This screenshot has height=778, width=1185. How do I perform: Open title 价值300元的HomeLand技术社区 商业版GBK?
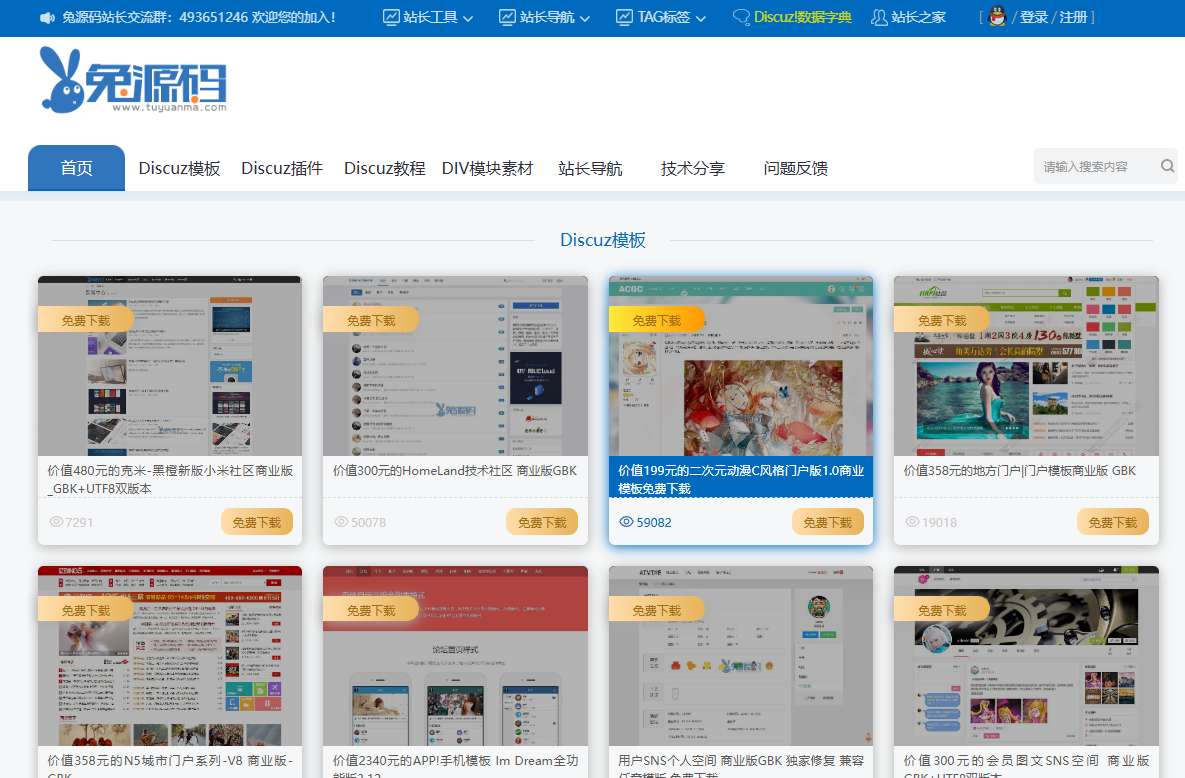point(455,470)
